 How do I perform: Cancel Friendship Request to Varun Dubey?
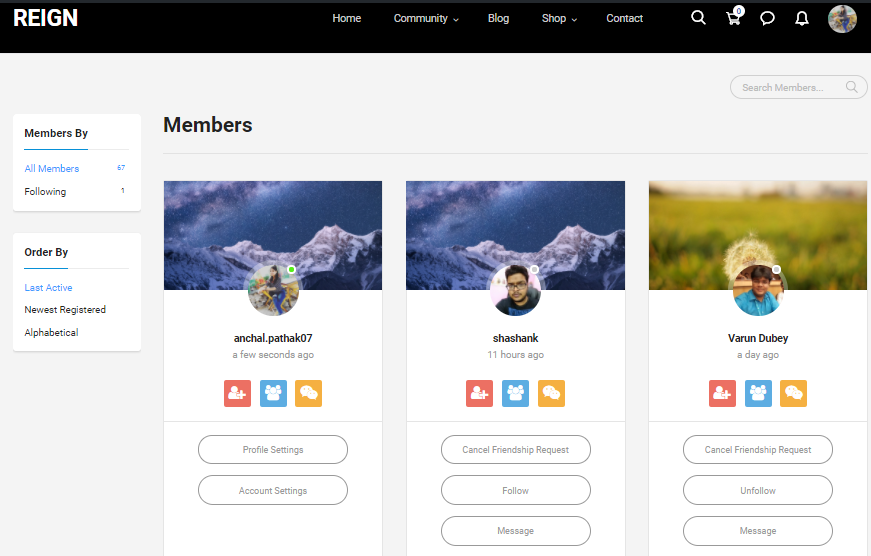point(758,449)
